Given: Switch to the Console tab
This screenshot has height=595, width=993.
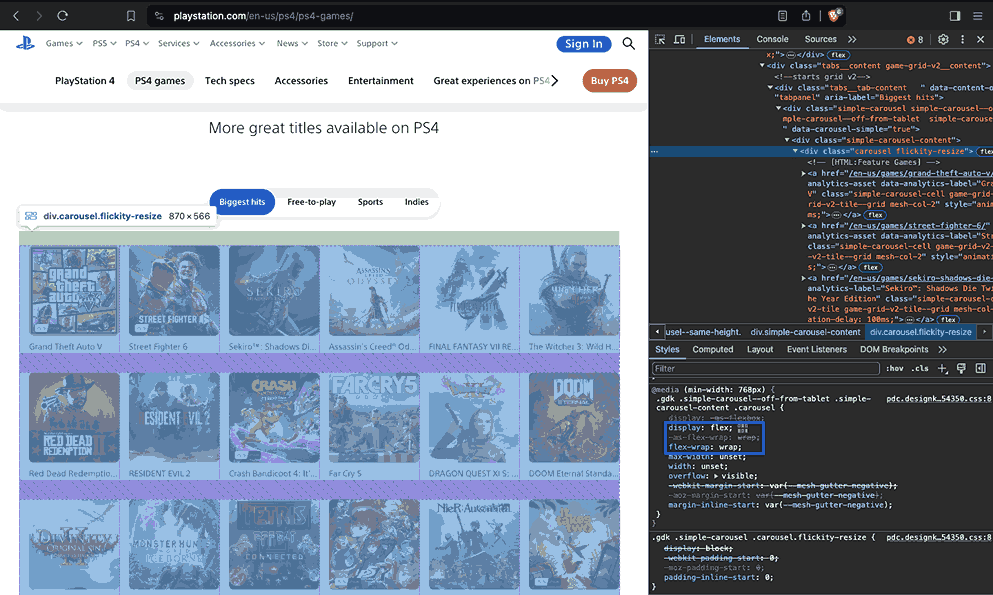Looking at the screenshot, I should tap(771, 39).
